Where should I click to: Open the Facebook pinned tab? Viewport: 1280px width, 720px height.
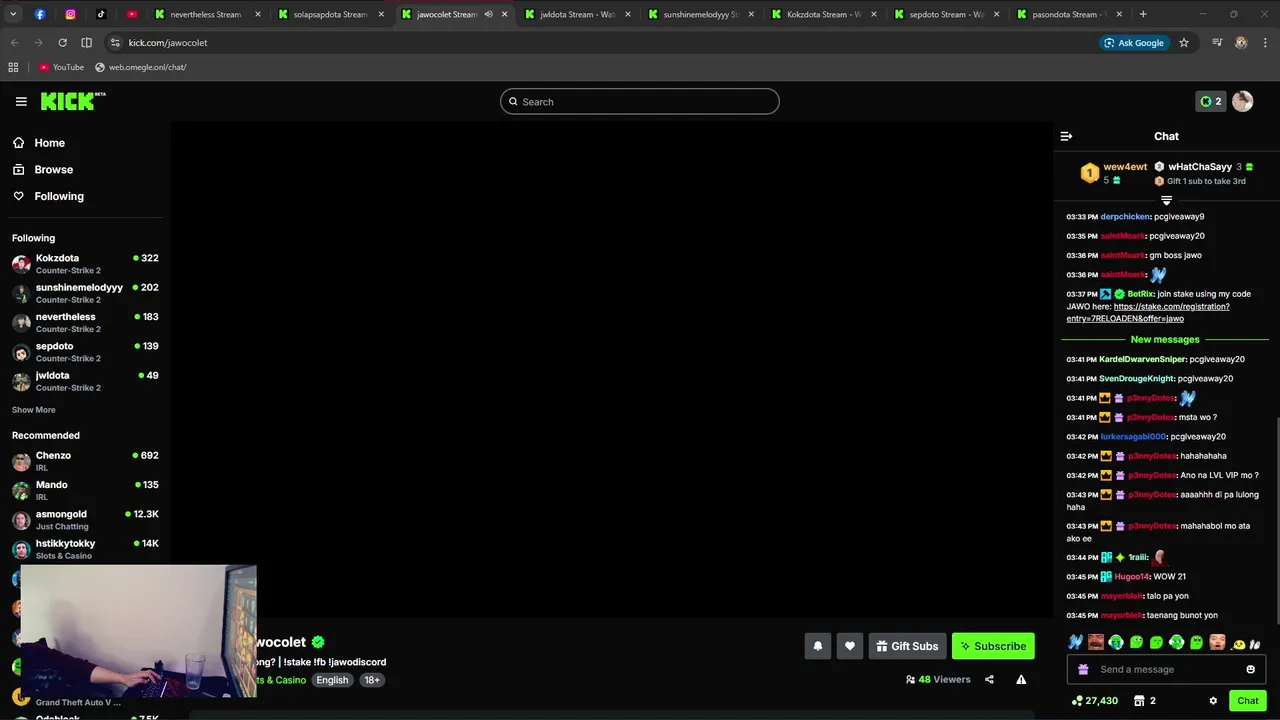[40, 14]
